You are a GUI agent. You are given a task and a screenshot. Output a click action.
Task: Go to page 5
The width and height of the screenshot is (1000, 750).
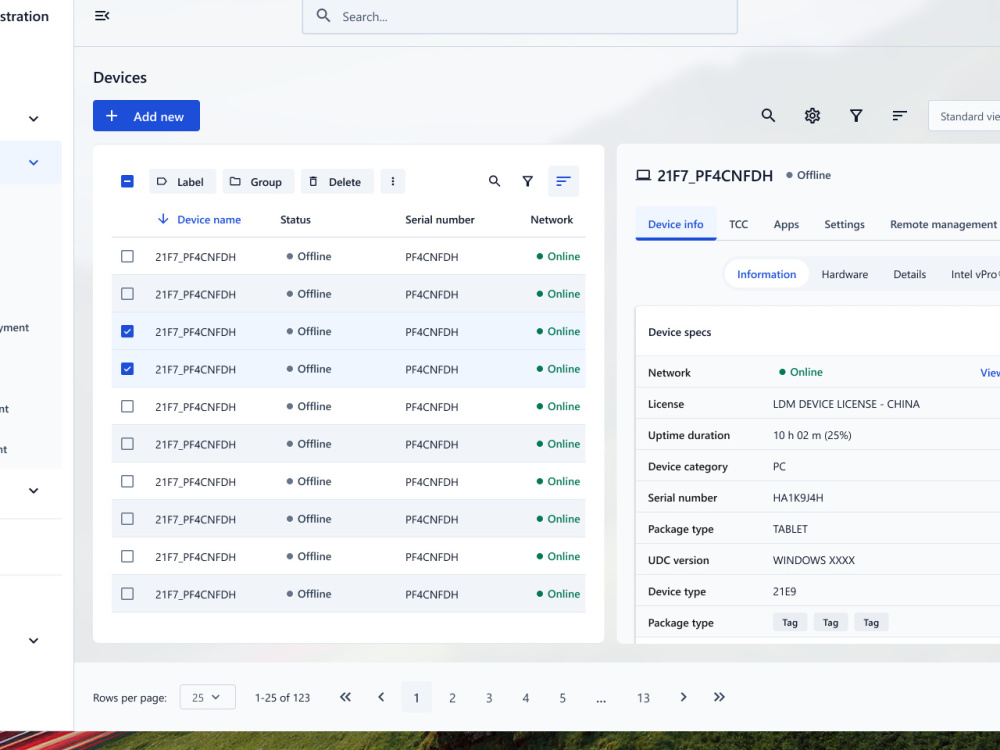562,698
